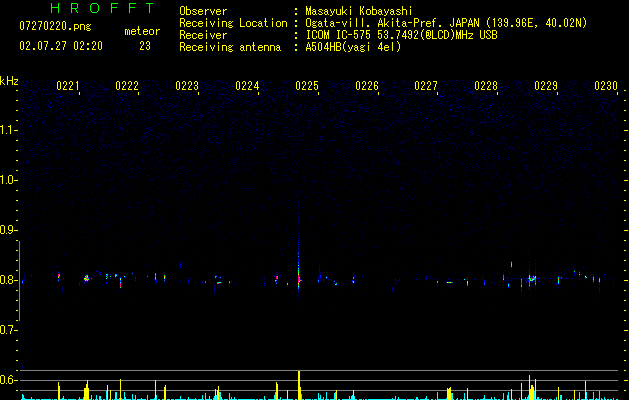Click the 0.6 kHz axis label
This screenshot has height=400, width=629.
pyautogui.click(x=8, y=380)
